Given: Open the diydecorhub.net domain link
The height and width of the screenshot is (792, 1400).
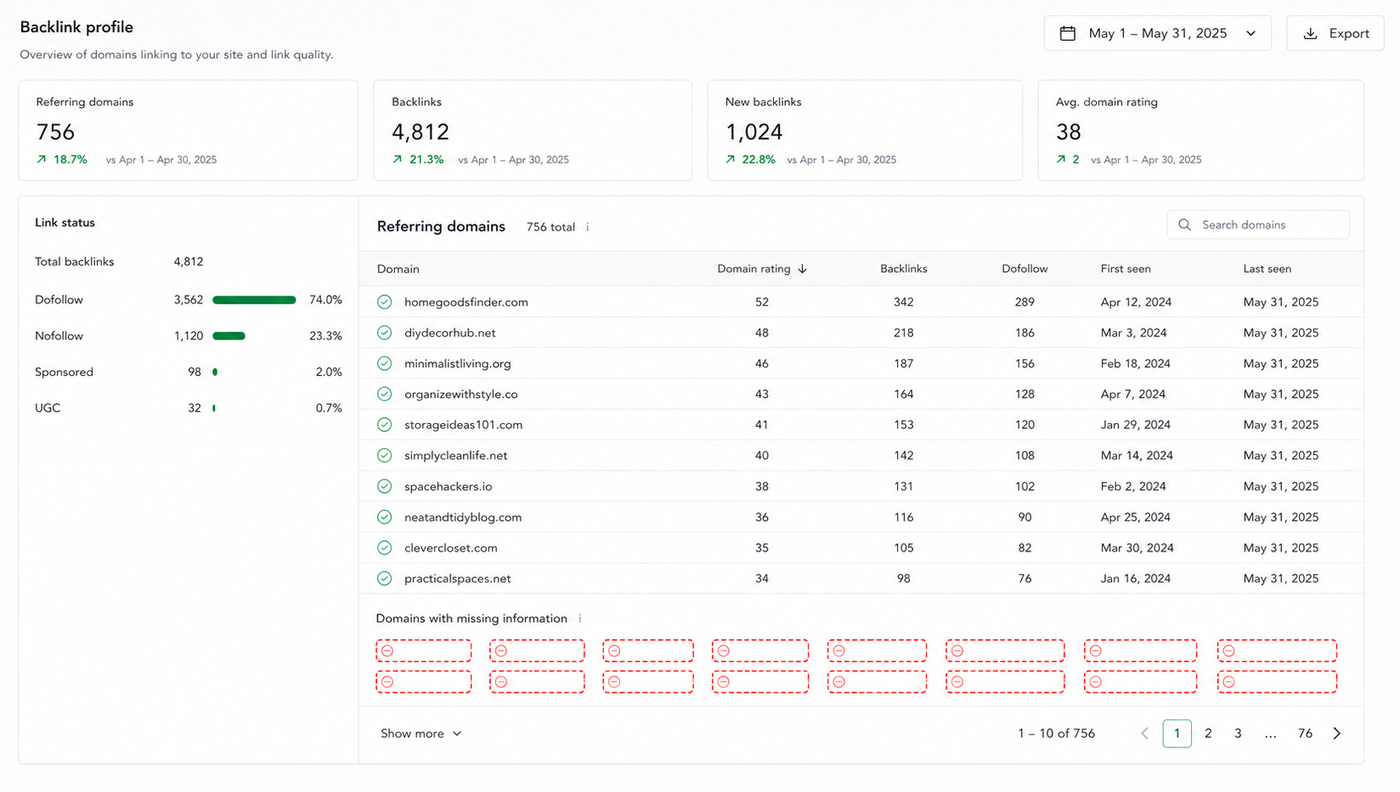Looking at the screenshot, I should (450, 333).
